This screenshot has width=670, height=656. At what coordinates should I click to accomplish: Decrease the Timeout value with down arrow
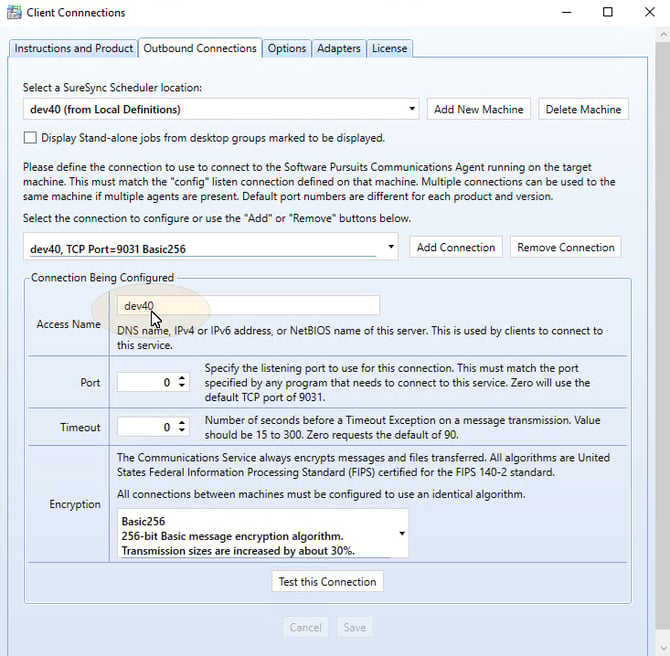(x=182, y=430)
